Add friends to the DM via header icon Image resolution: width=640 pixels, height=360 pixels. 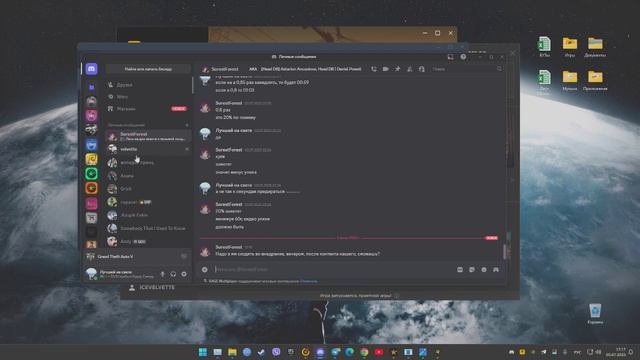(409, 69)
